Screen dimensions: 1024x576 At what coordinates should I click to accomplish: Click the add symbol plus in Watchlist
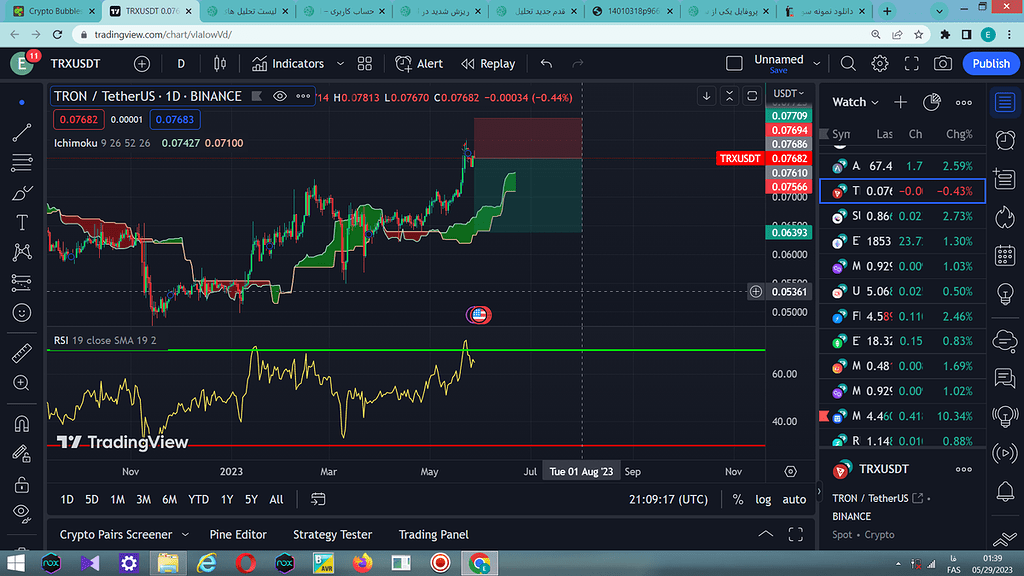[x=900, y=102]
